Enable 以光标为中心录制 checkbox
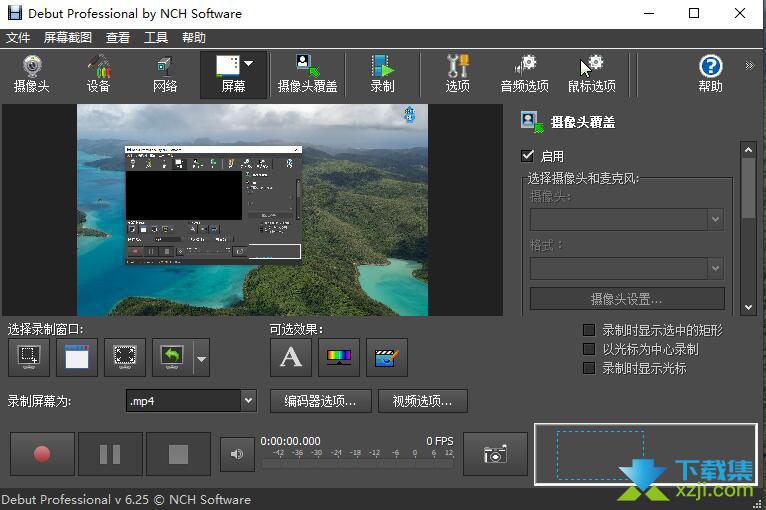Viewport: 766px width, 510px height. coord(589,349)
